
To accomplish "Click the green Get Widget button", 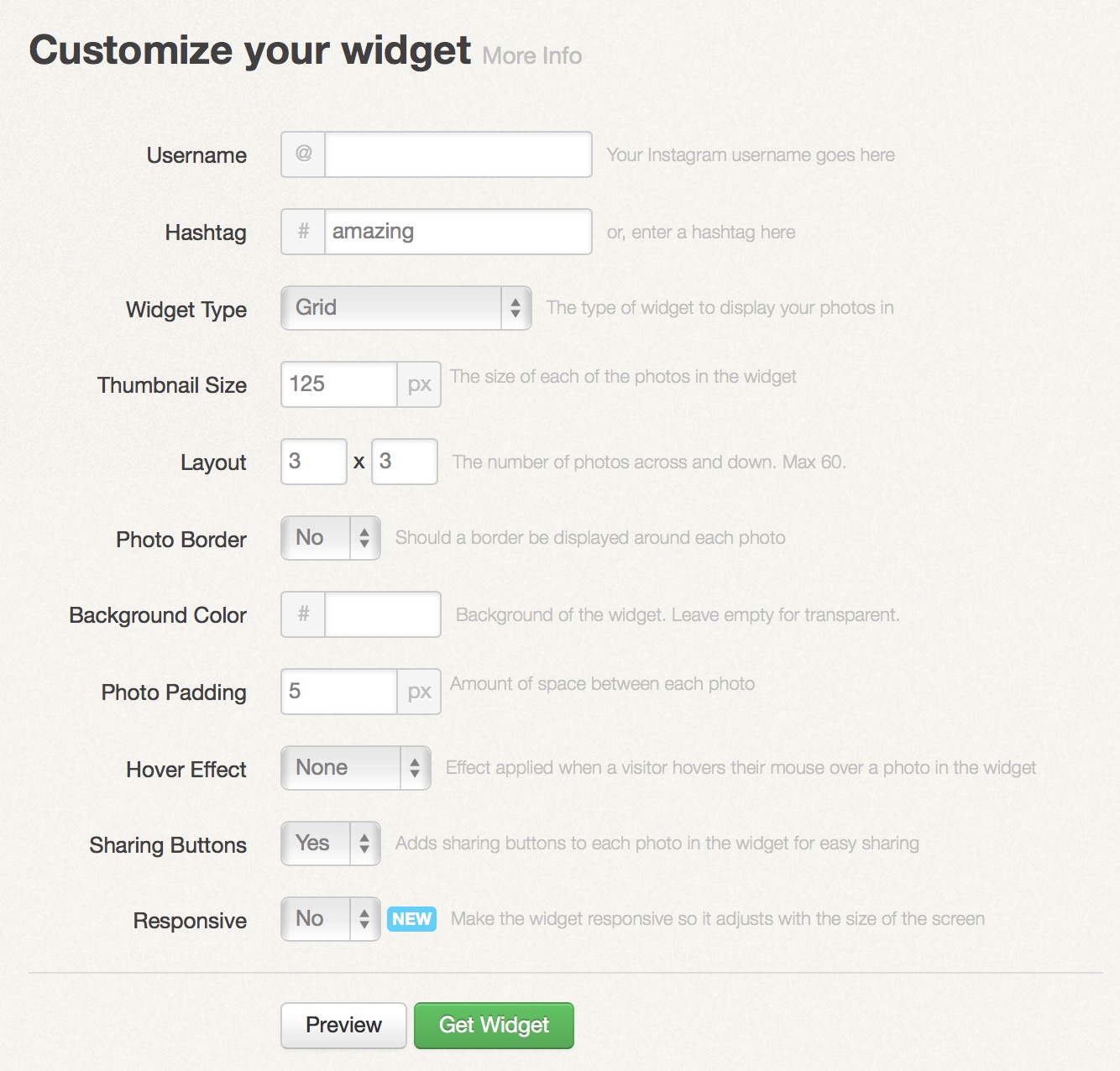I will click(x=494, y=1026).
